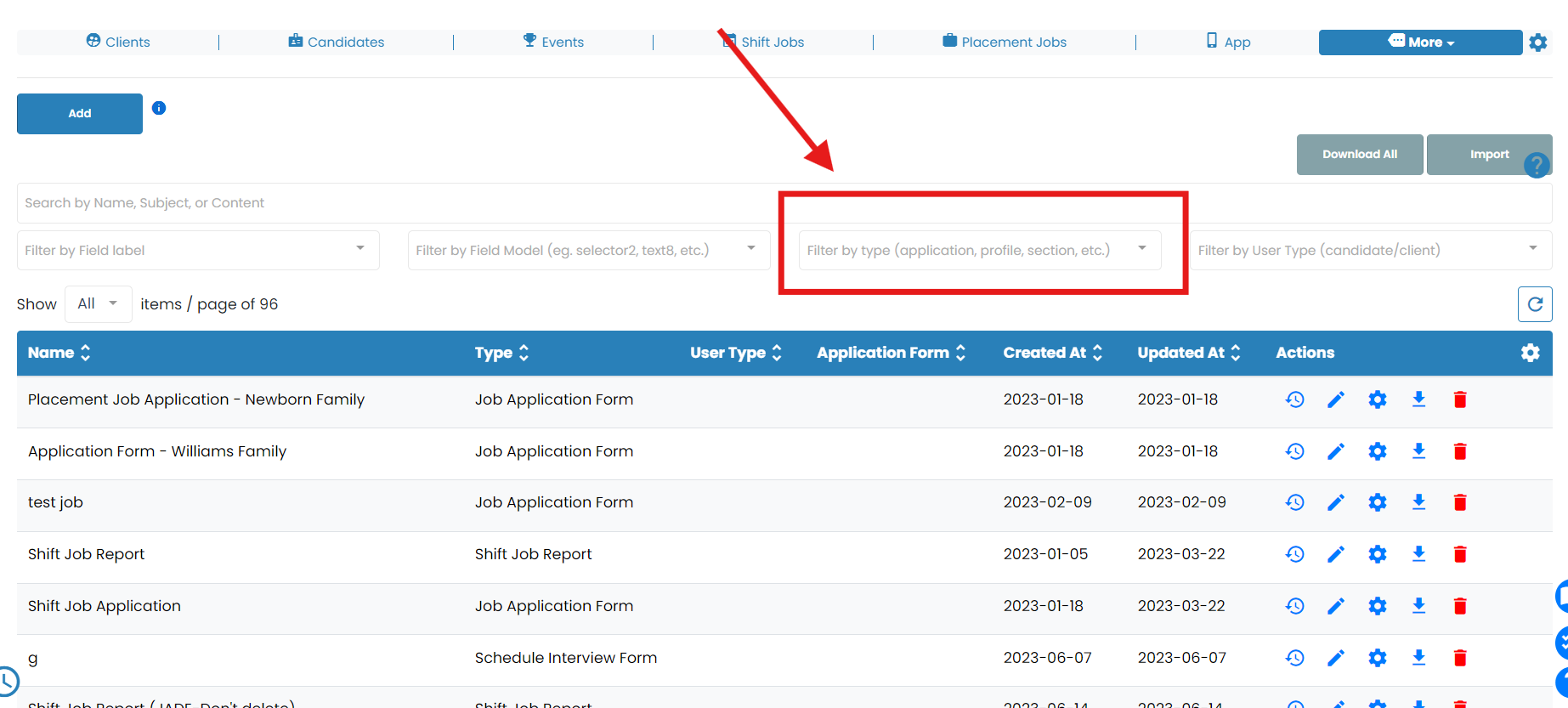This screenshot has width=1568, height=708.
Task: Open the items per page All dropdown
Action: coord(98,304)
